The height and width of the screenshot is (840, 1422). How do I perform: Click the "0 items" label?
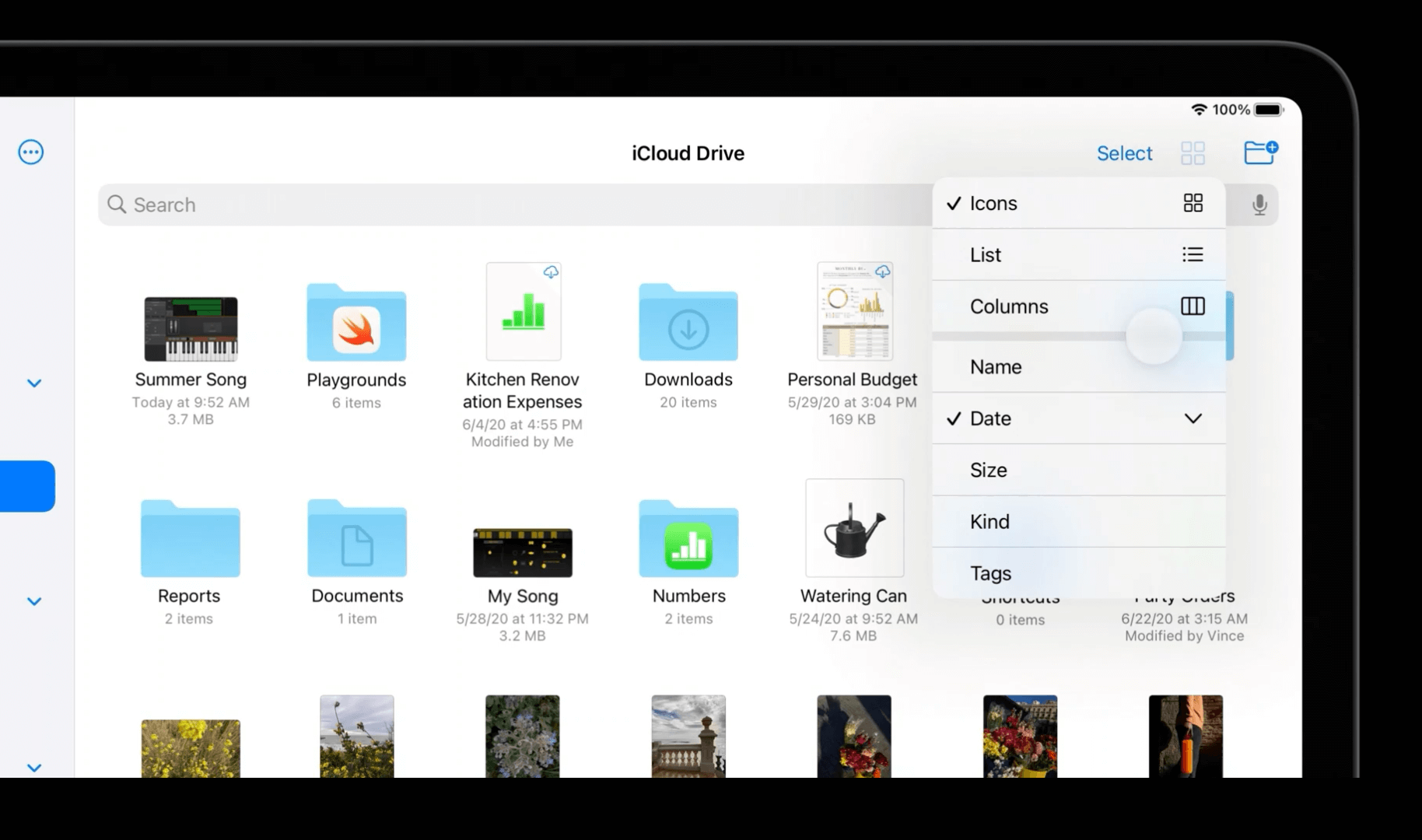[1020, 620]
